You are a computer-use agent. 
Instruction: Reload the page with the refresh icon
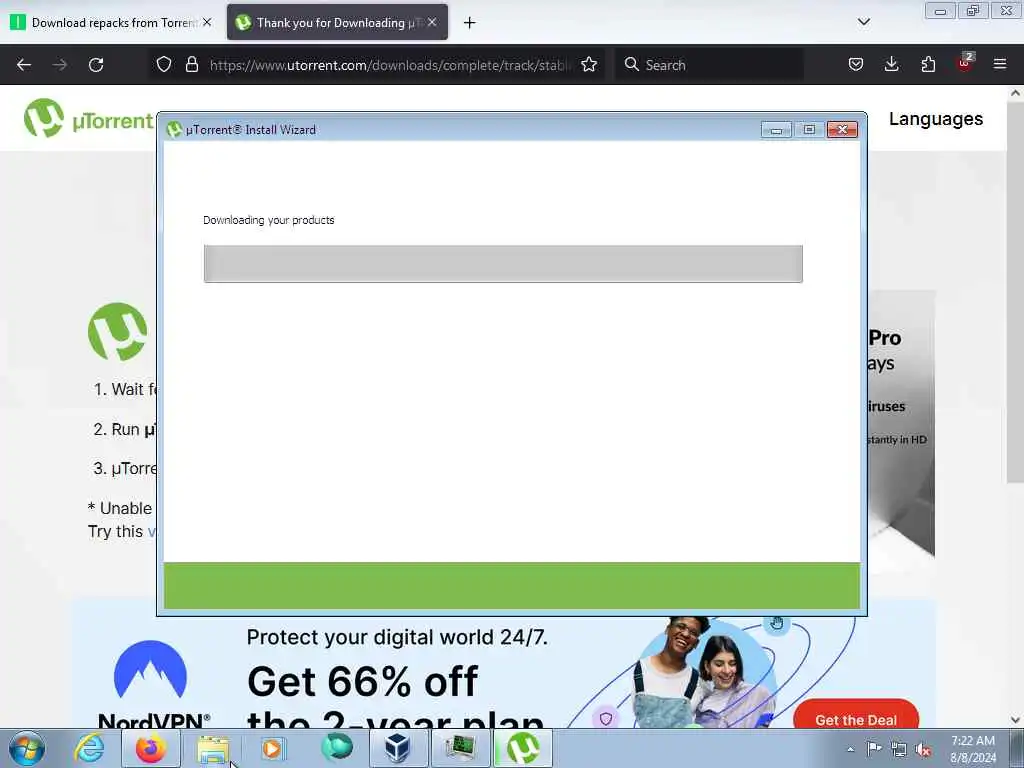click(96, 65)
